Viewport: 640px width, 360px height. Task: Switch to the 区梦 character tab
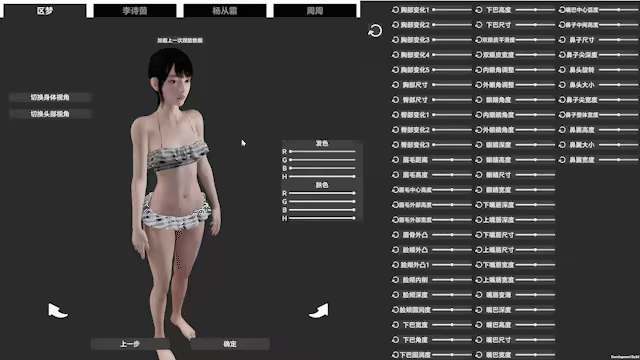(x=45, y=11)
